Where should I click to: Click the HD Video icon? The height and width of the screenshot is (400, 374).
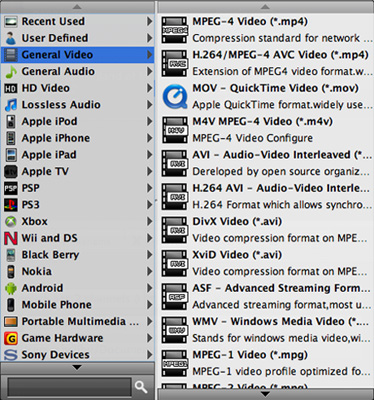pyautogui.click(x=11, y=88)
